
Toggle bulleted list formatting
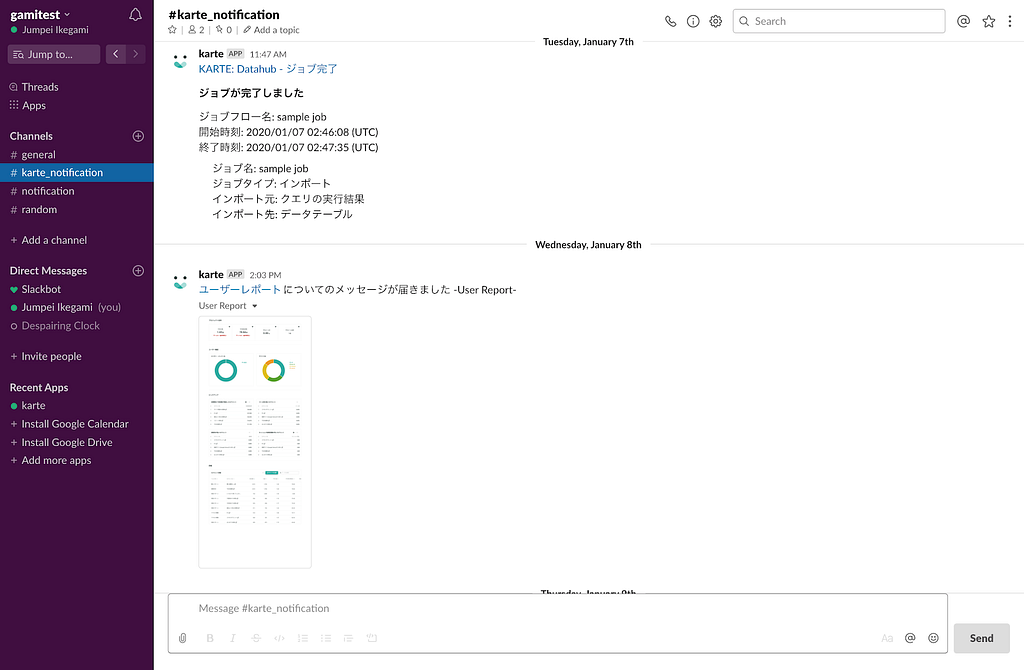(x=326, y=638)
